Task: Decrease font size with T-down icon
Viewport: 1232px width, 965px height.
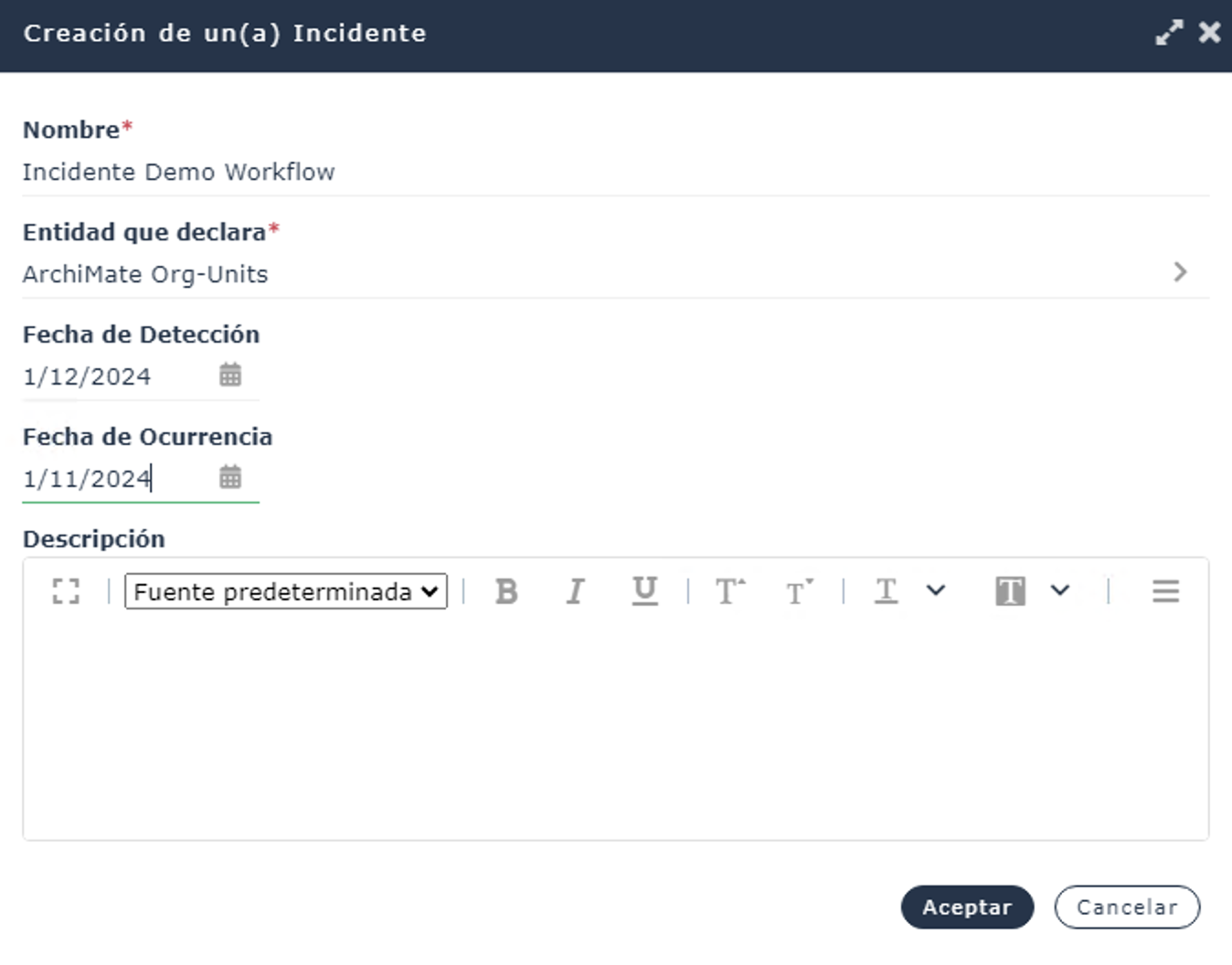Action: pyautogui.click(x=799, y=591)
